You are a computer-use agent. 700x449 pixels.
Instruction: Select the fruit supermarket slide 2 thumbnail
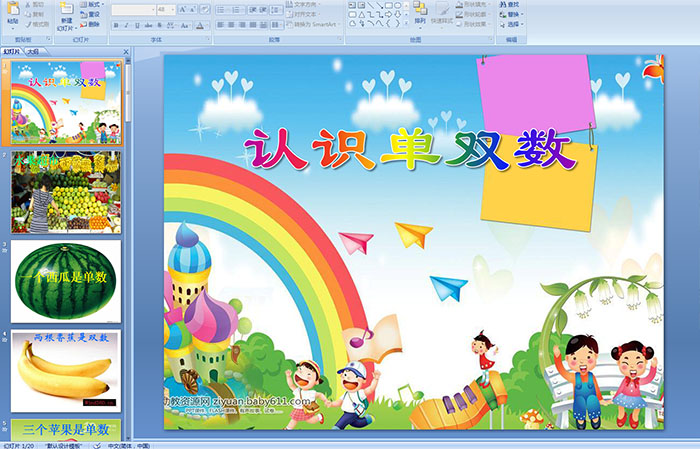66,192
